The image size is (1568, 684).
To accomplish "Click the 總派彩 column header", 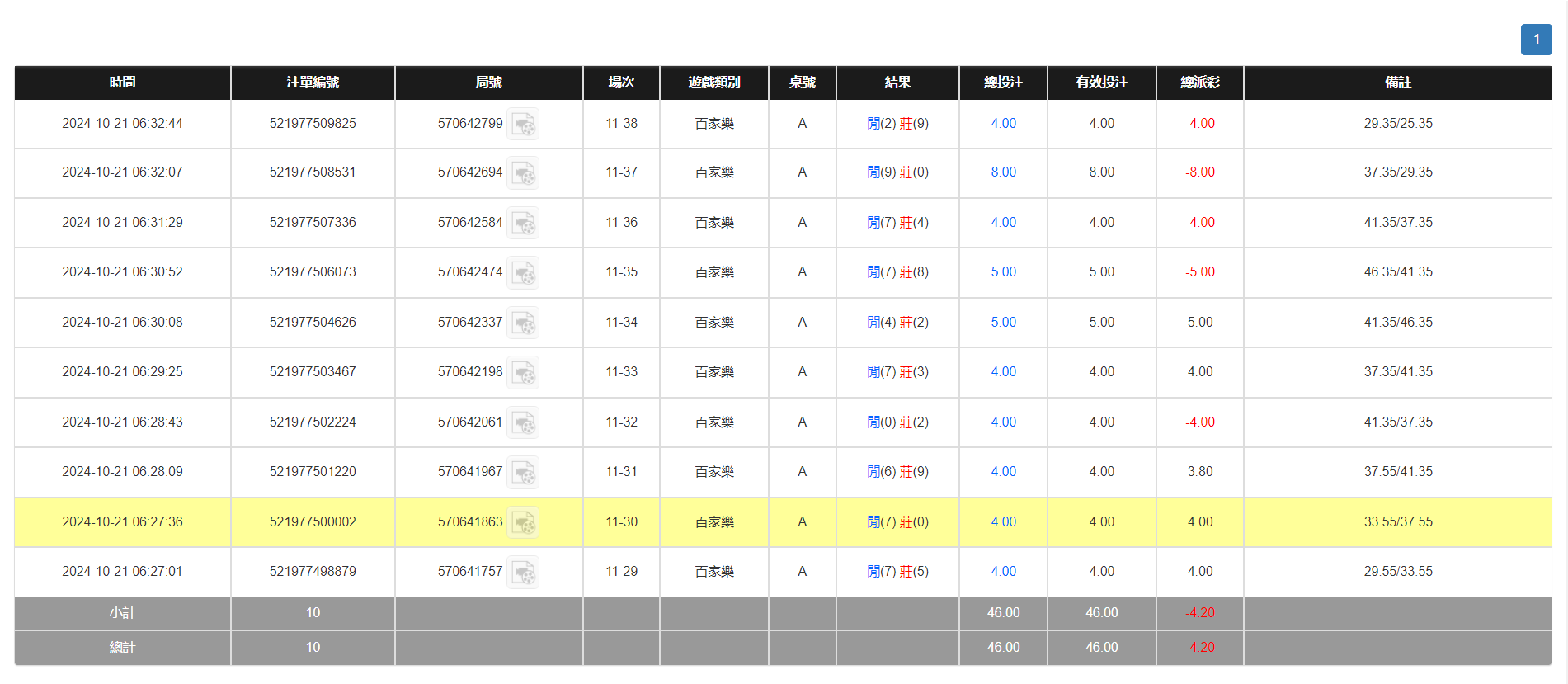I will [x=1199, y=83].
